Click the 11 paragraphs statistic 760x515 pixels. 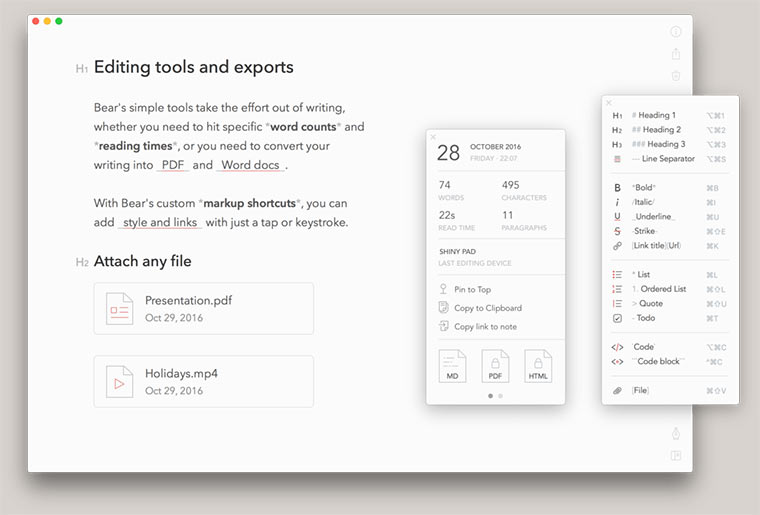523,220
